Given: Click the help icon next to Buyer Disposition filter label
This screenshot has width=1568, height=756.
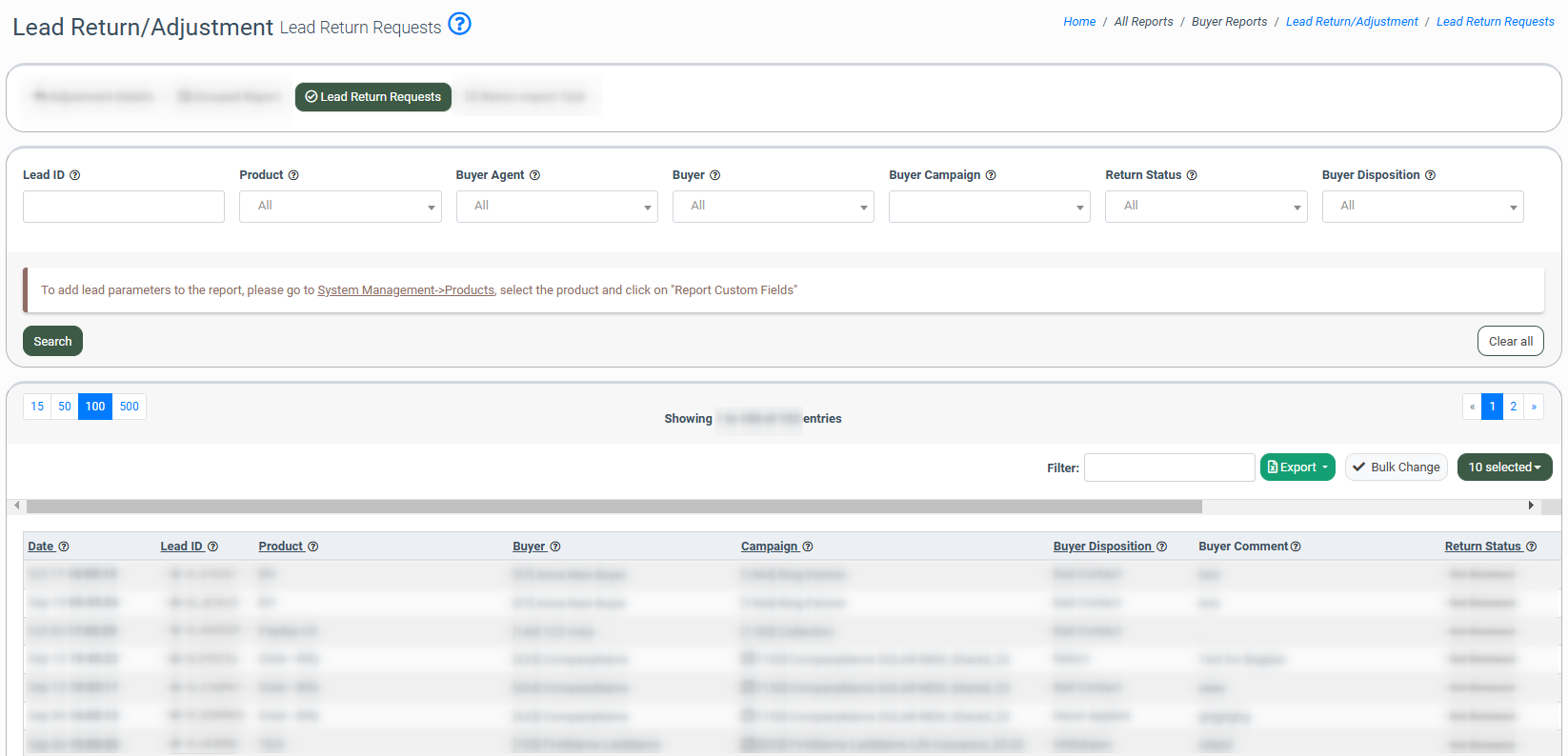Looking at the screenshot, I should [1430, 175].
